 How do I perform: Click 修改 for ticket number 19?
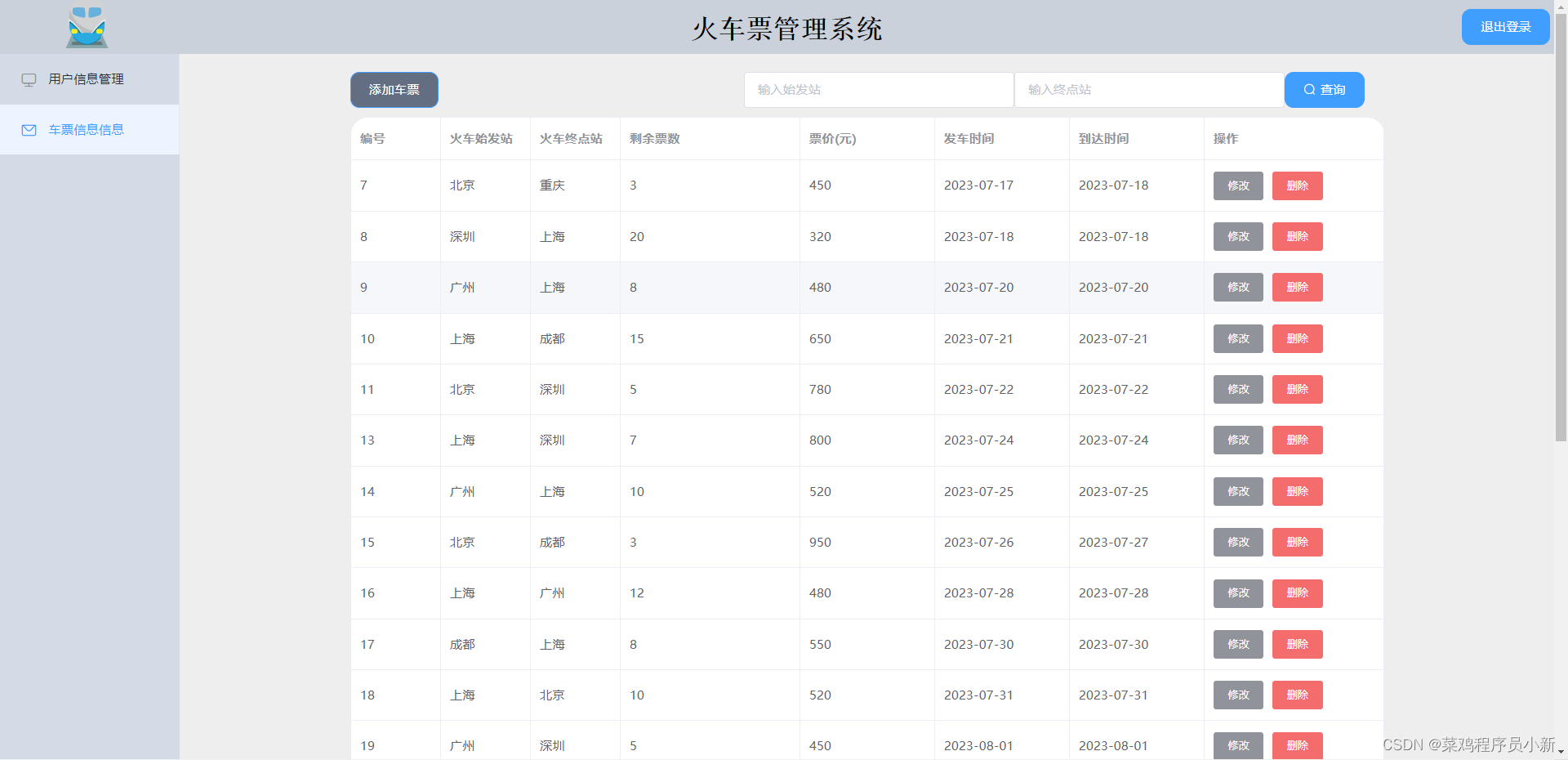1238,746
